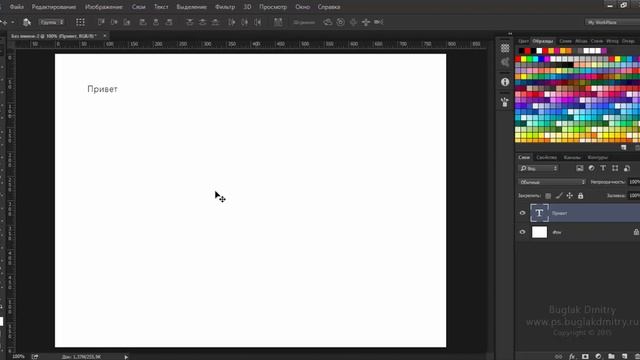Open the Группа auto-select dropdown
640x360 pixels.
pos(51,22)
